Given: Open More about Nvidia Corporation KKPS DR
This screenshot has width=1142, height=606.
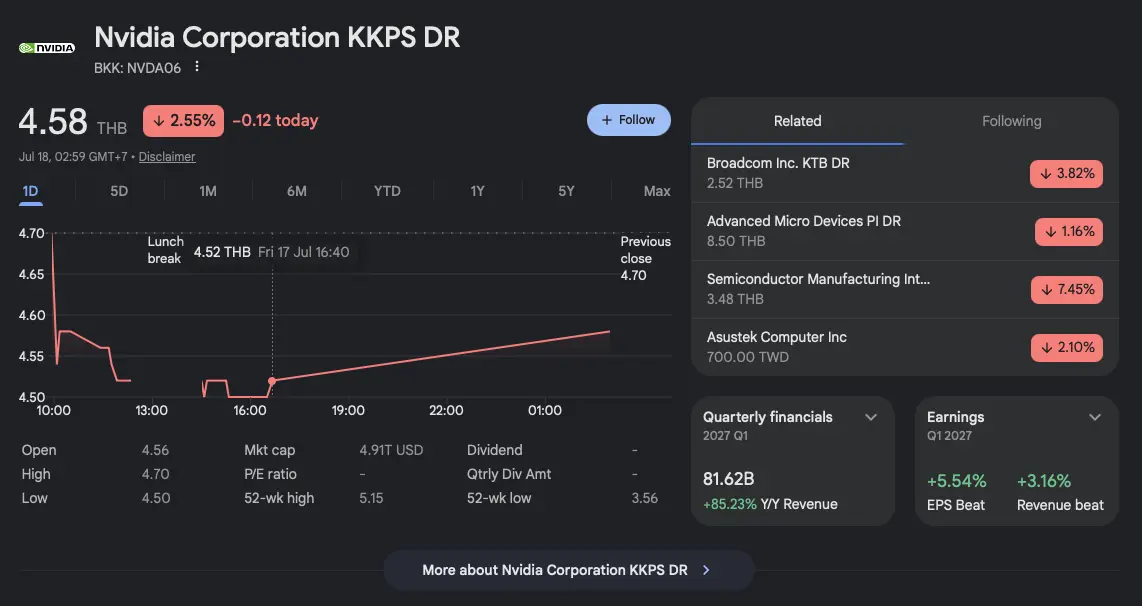Looking at the screenshot, I should [x=569, y=570].
